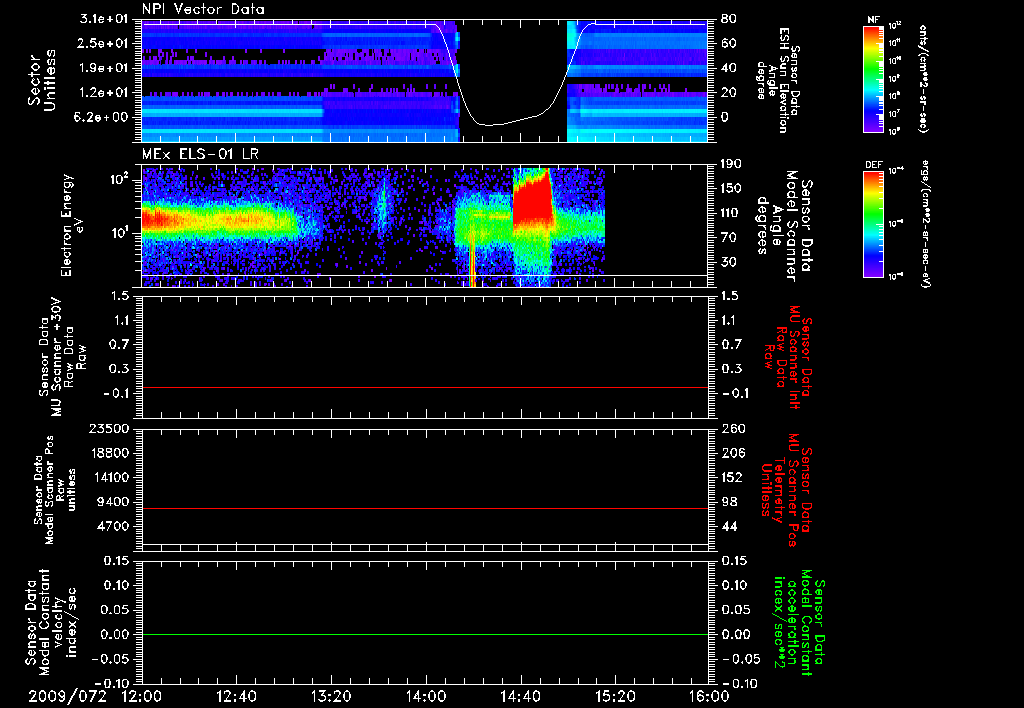Click the "260" telemetry tick value
Screen dimensions: 1024x708
733,429
